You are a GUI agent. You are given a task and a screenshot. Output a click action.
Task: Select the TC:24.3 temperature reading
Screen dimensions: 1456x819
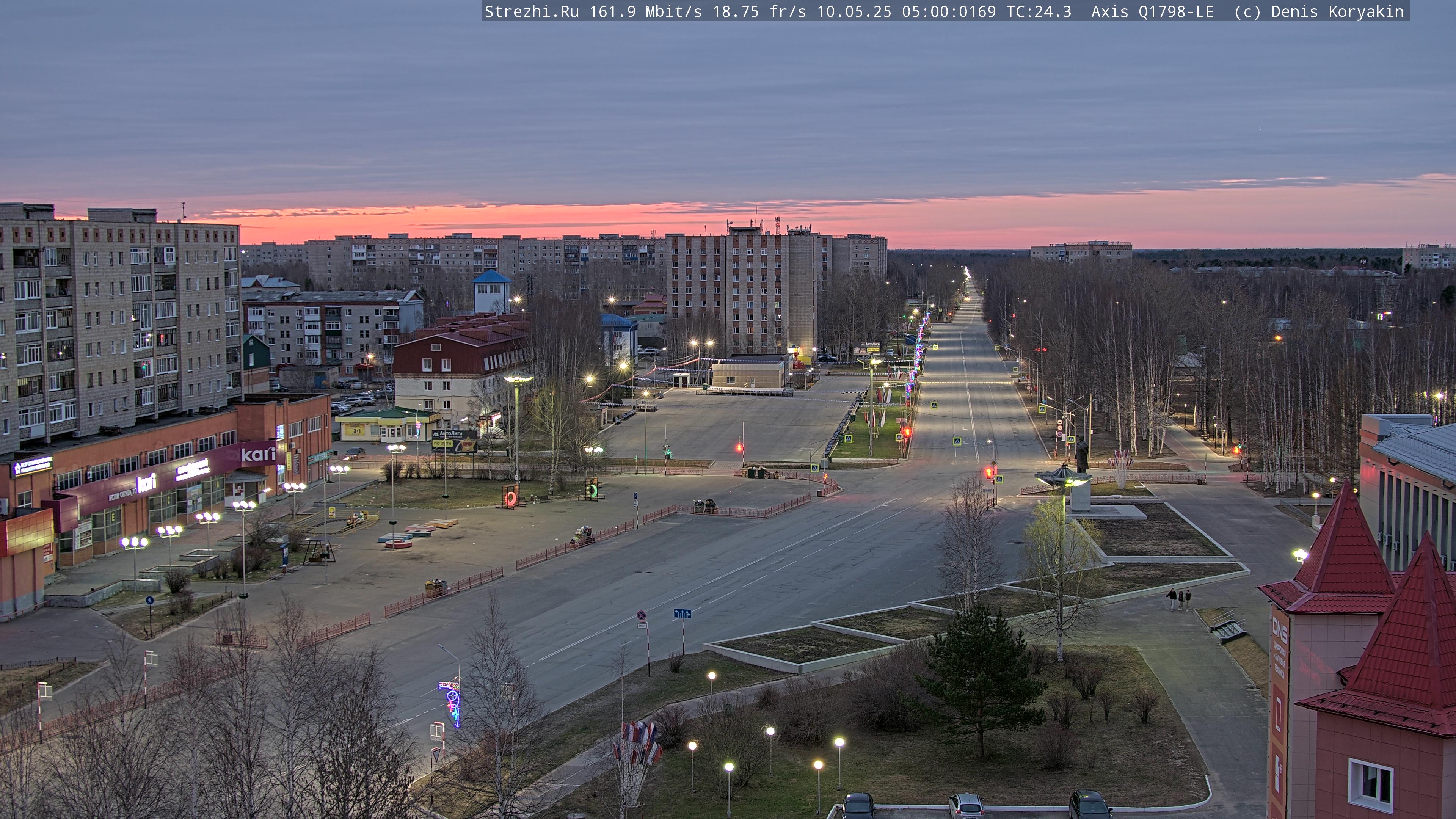pyautogui.click(x=1039, y=12)
